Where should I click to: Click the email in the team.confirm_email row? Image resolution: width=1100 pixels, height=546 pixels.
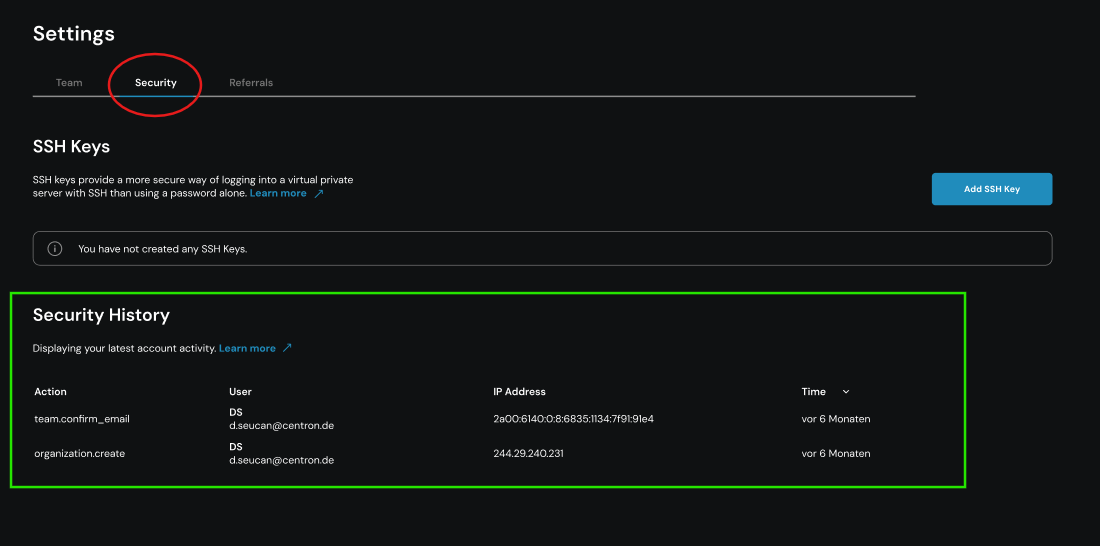coord(281,426)
